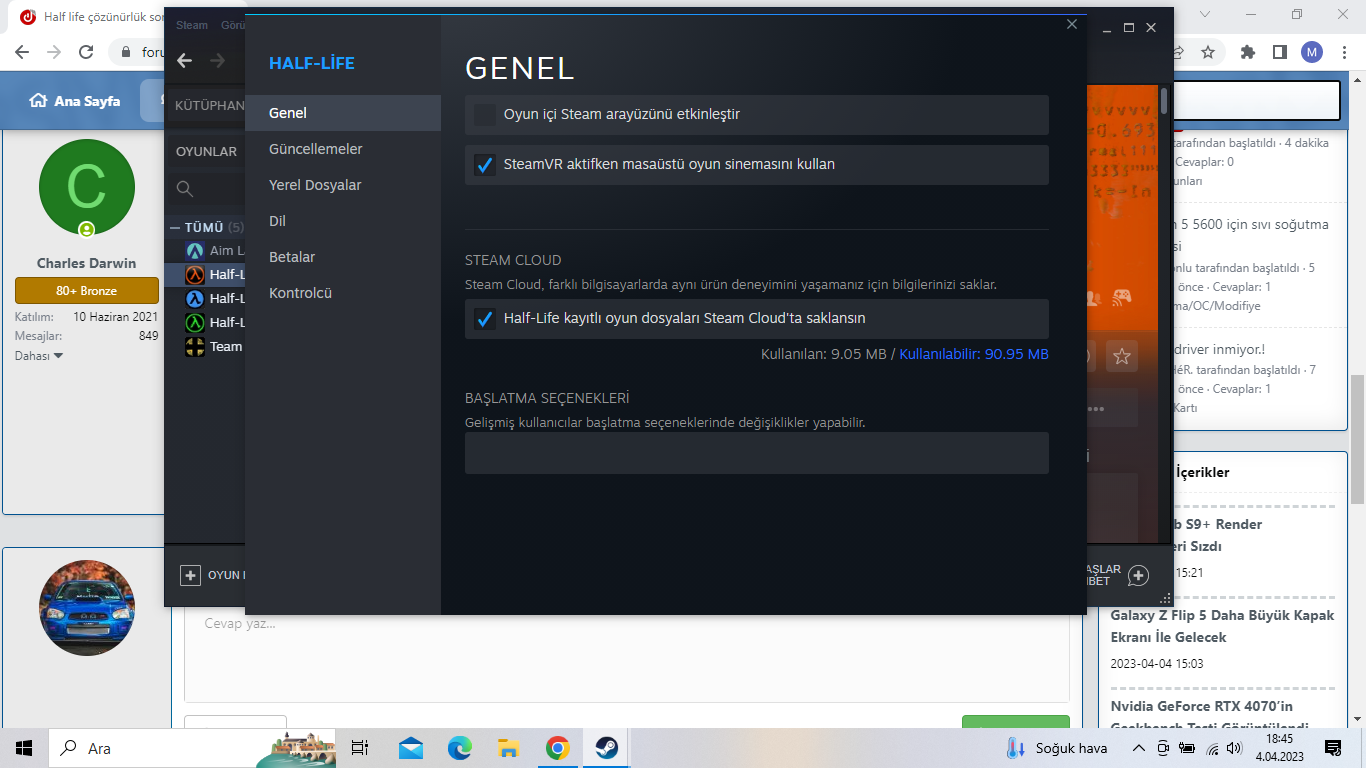This screenshot has width=1366, height=768.
Task: Click Charles Darwin's green avatar
Action: (86, 187)
